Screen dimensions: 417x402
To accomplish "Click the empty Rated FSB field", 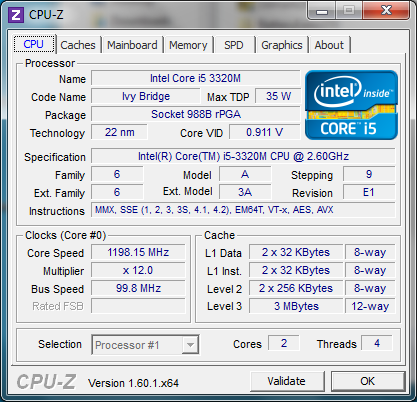I will click(x=138, y=306).
